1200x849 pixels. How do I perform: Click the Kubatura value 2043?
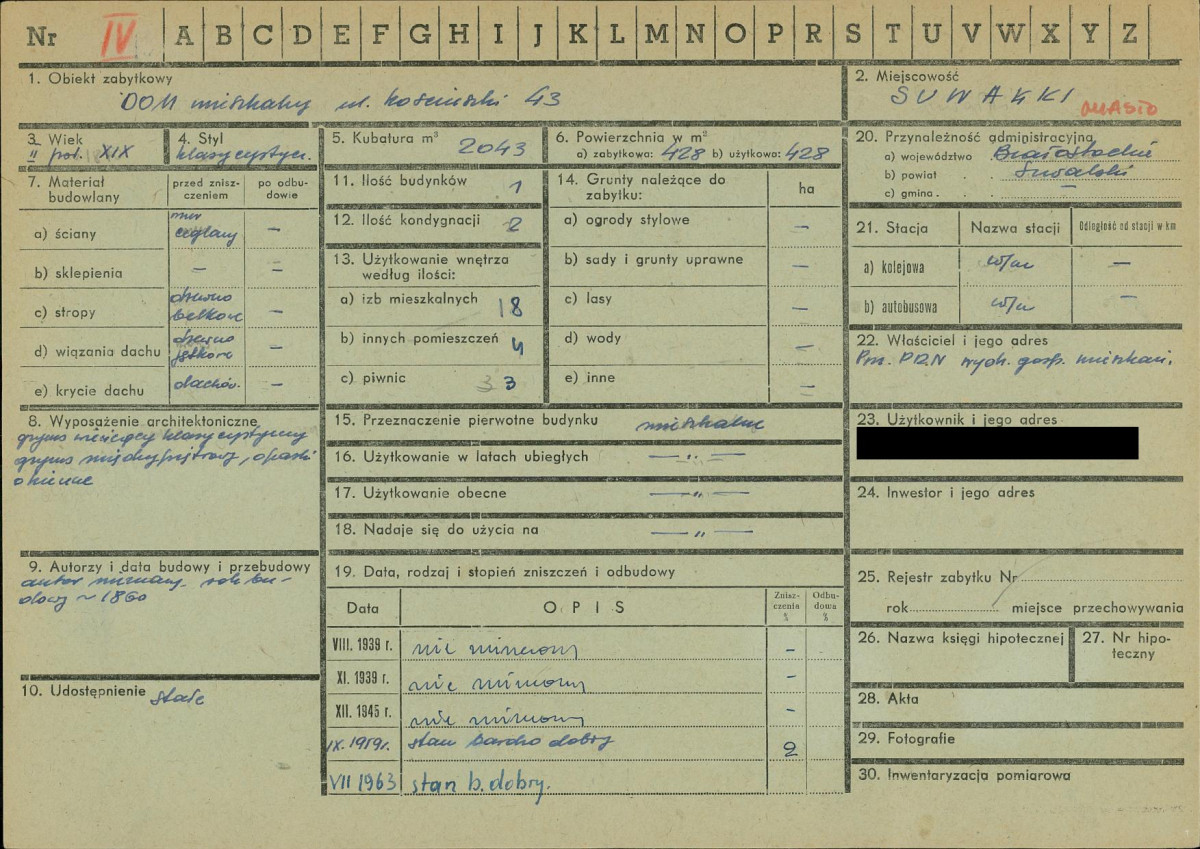click(492, 148)
